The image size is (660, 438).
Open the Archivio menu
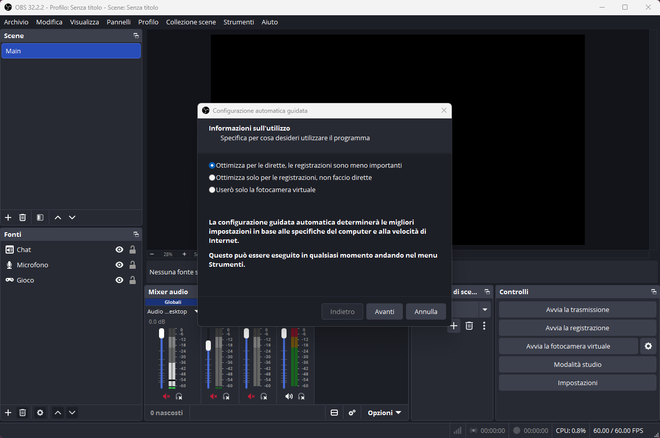click(x=16, y=22)
